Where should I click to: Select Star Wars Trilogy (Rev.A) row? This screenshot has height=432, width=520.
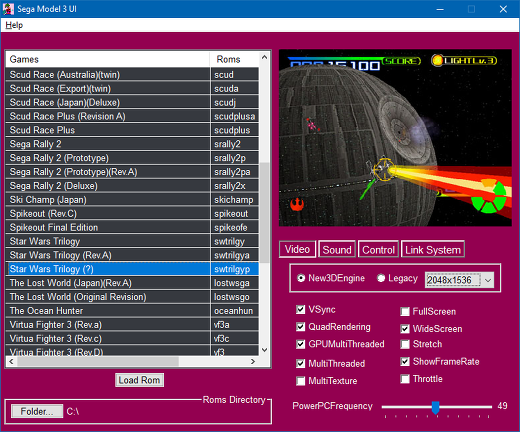(132, 255)
